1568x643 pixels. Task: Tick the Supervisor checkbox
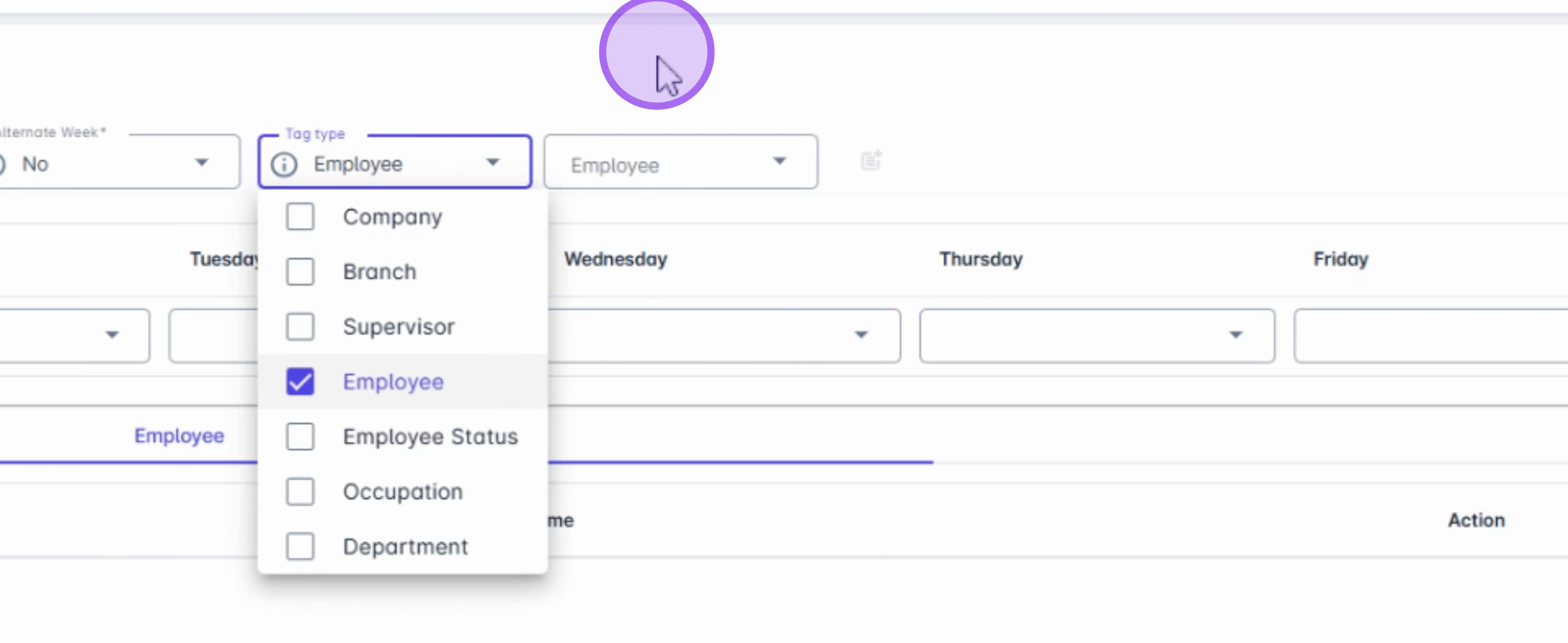(x=300, y=327)
